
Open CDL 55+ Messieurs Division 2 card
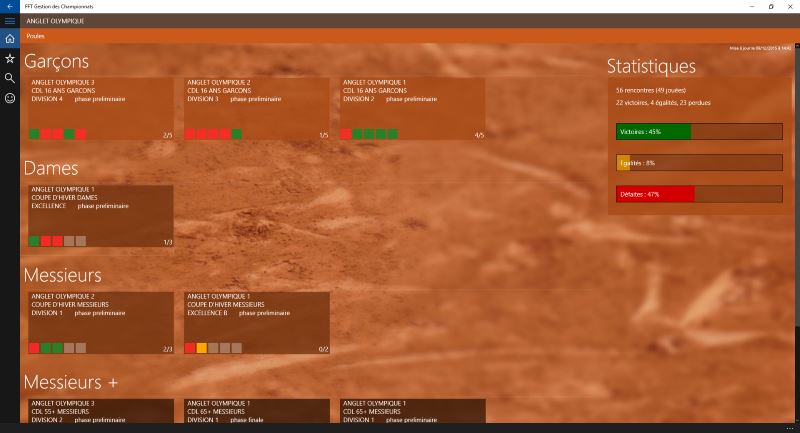(x=101, y=411)
